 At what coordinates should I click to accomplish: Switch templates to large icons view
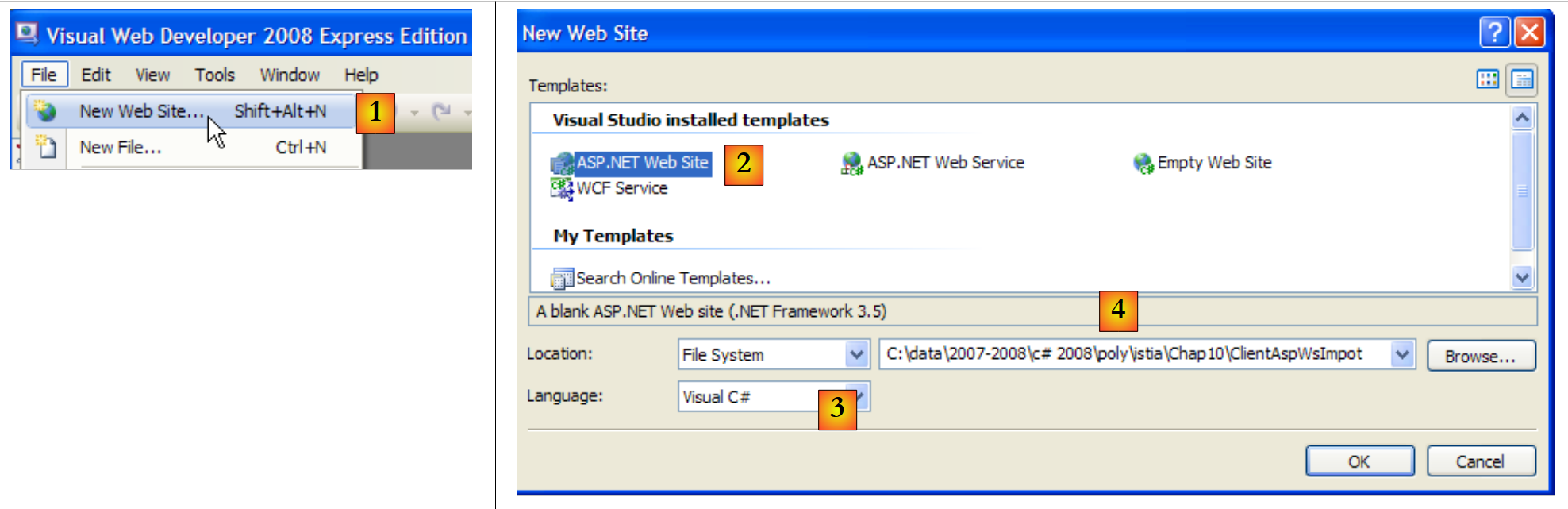(1488, 79)
